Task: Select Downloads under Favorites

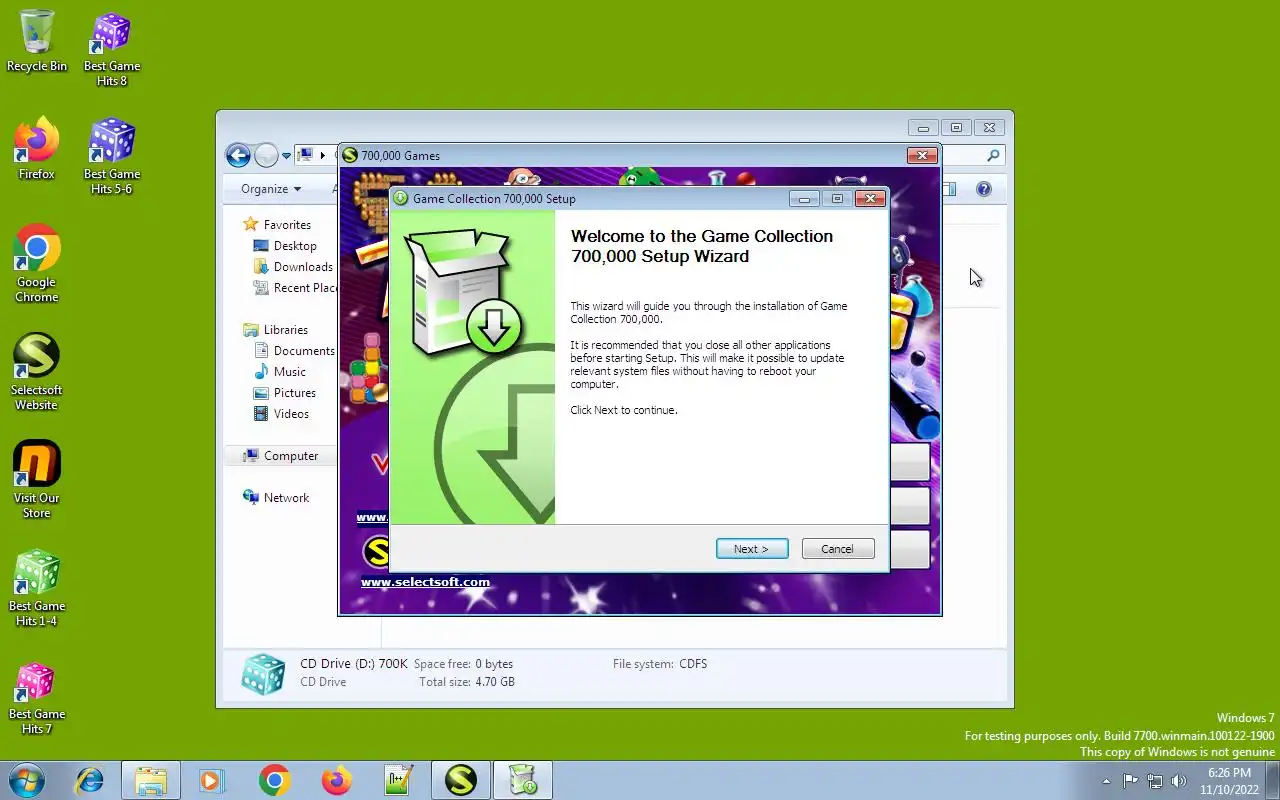Action: (303, 267)
